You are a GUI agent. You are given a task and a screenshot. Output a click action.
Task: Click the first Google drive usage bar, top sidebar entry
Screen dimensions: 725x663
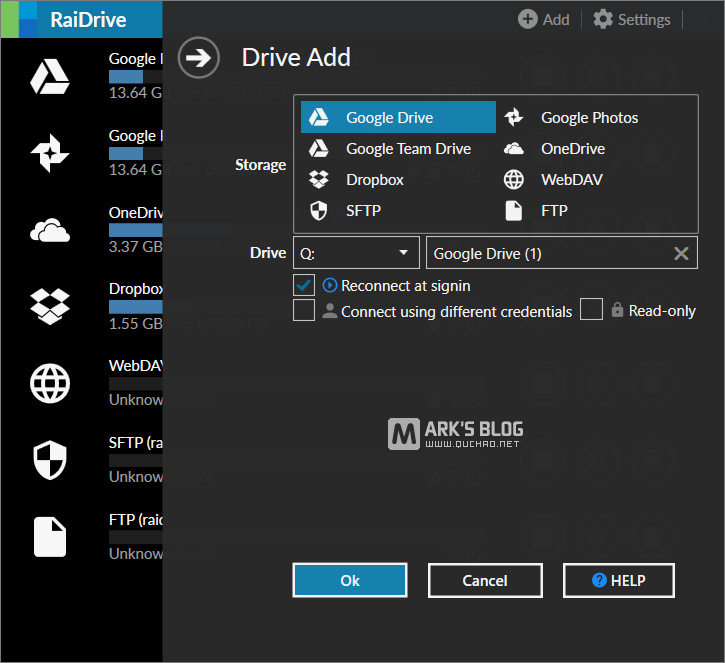click(x=135, y=76)
